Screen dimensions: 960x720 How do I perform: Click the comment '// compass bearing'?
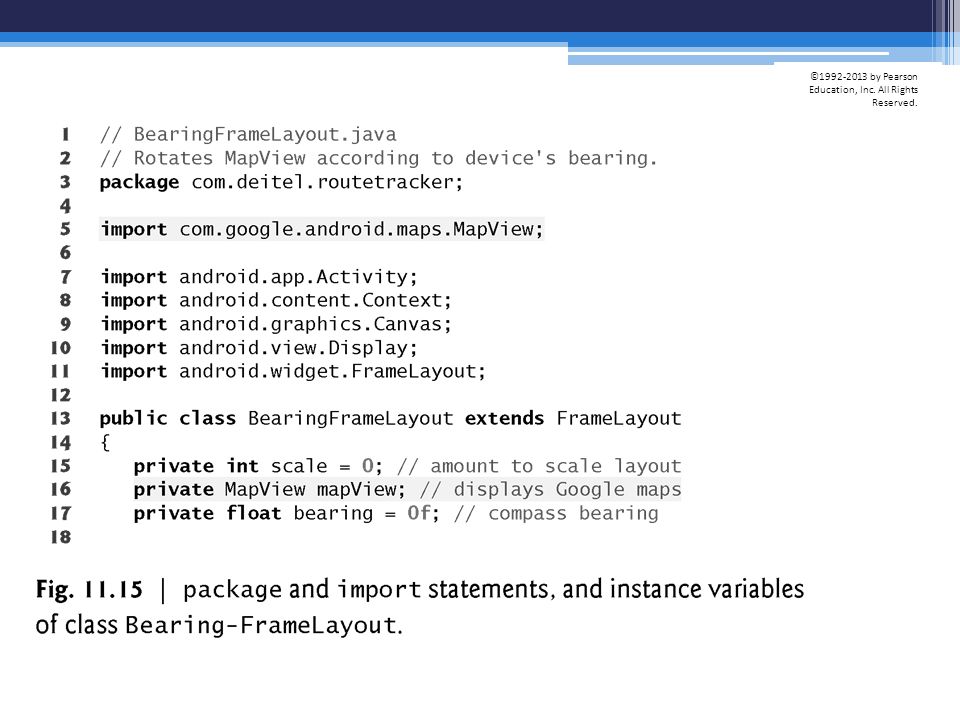[x=556, y=513]
